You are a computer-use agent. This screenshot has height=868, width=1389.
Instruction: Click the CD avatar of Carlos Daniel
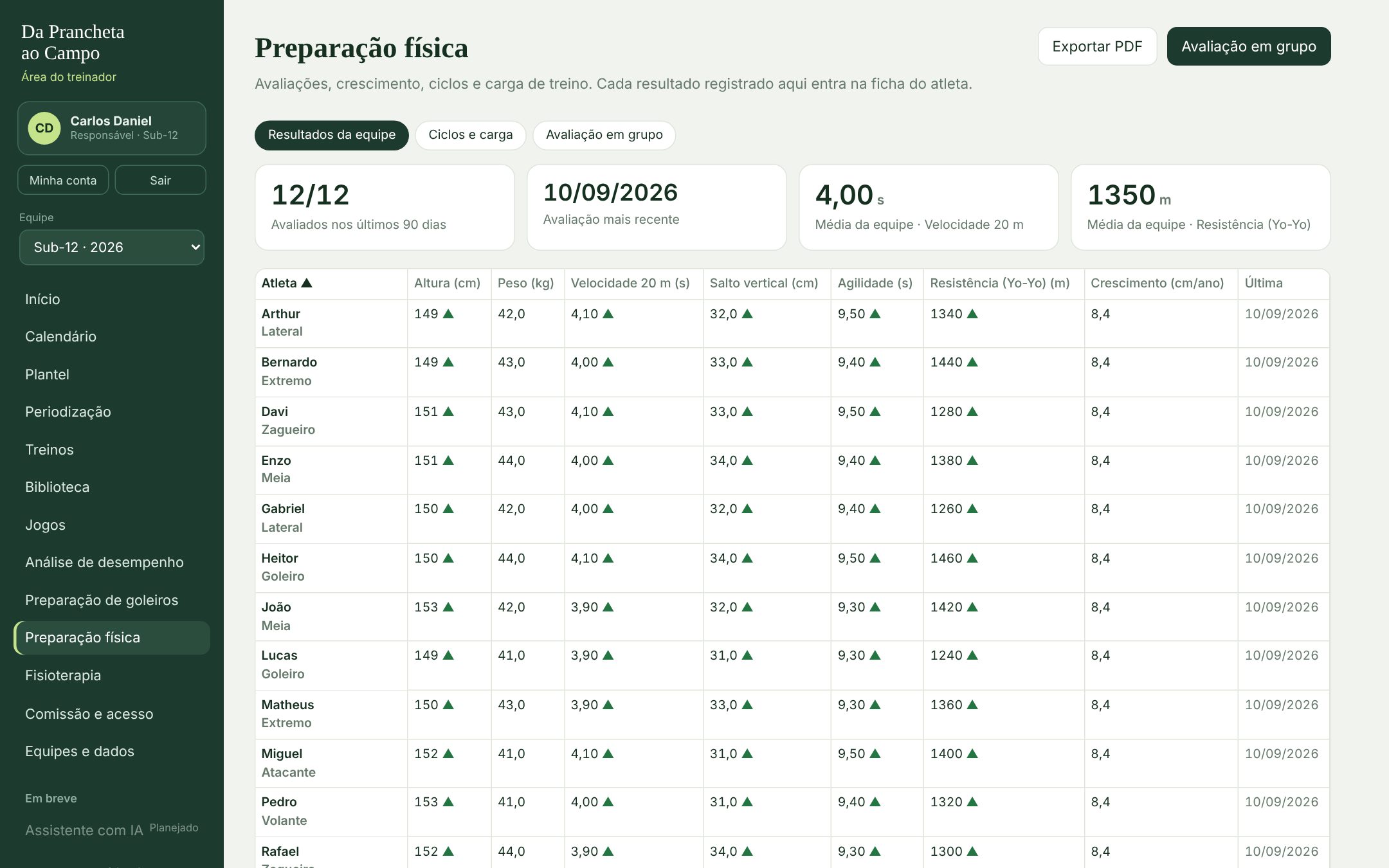tap(44, 128)
